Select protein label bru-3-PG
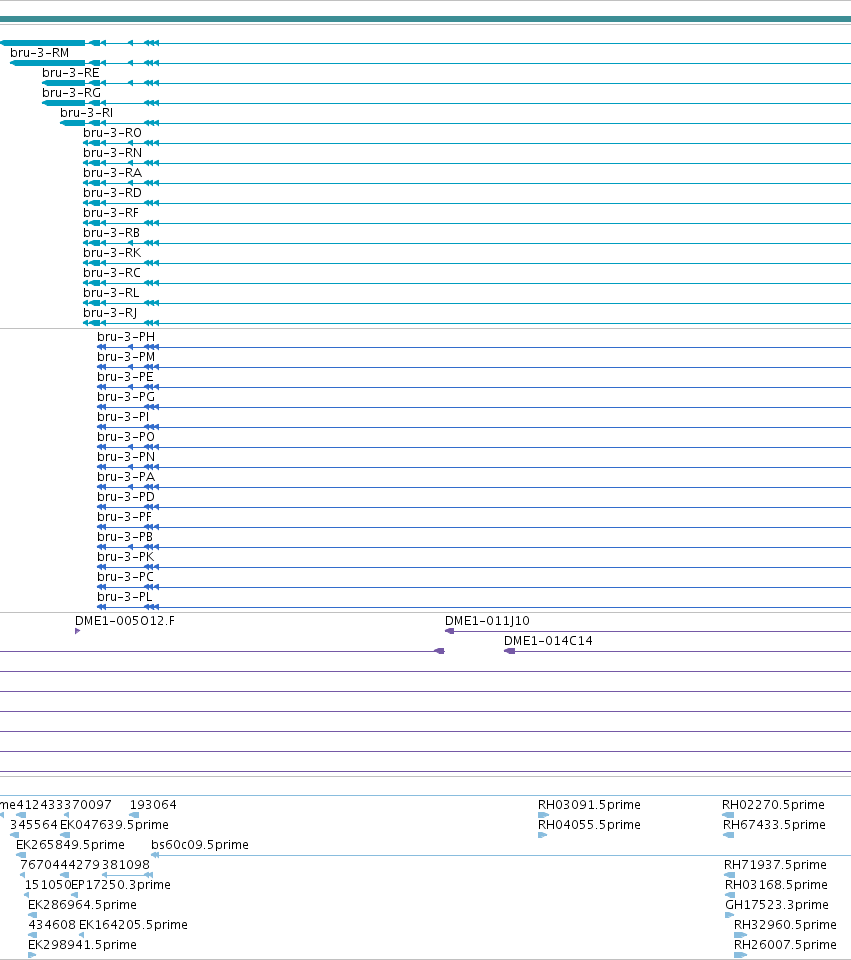Viewport: 851px width, 960px height. [126, 397]
